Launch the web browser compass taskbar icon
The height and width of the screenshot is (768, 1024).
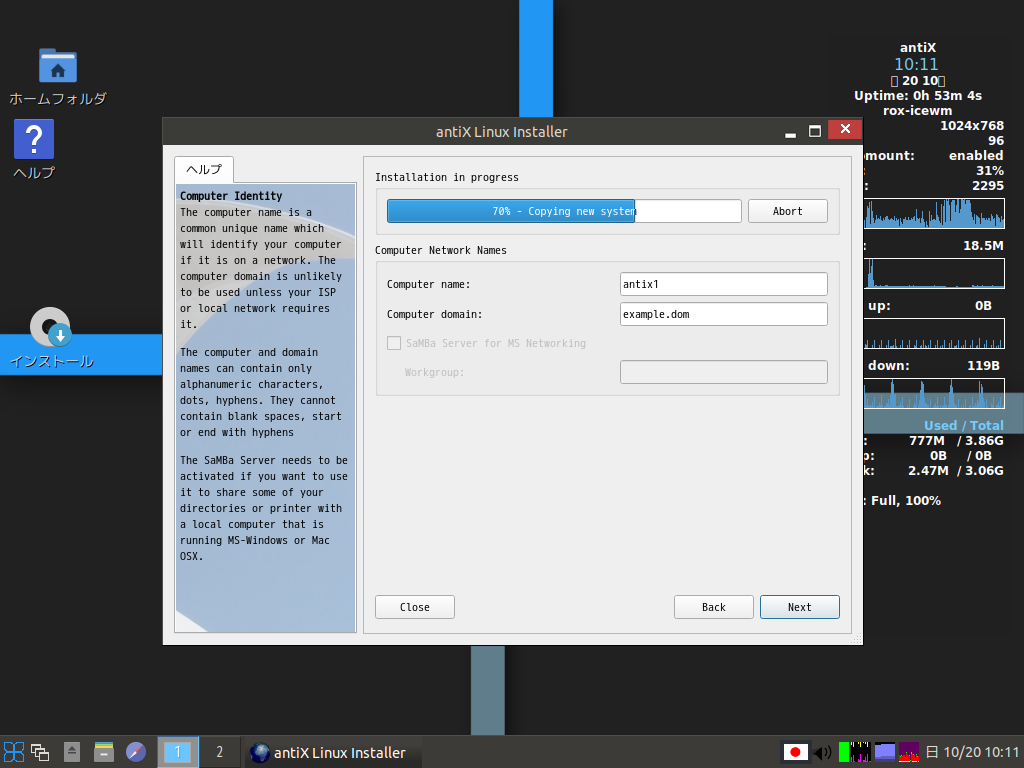[x=136, y=752]
